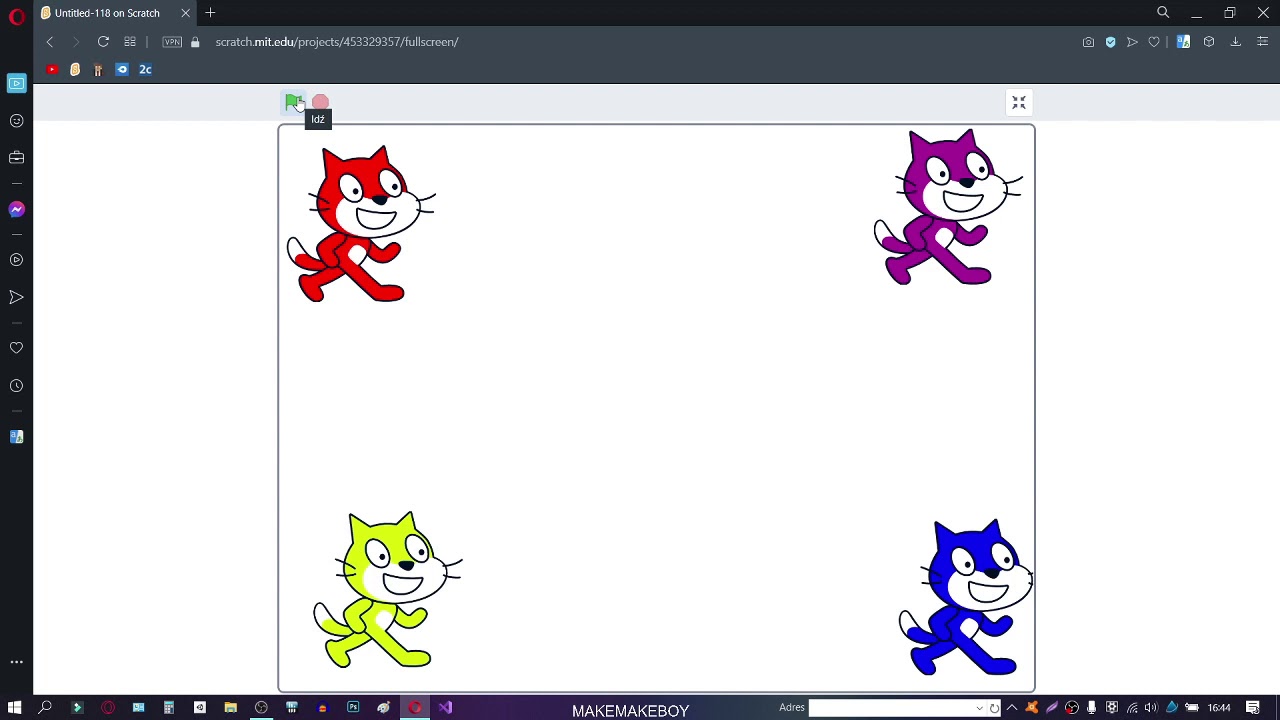
Task: Click the MAKEMAKEBOY taskbar label
Action: click(x=630, y=711)
